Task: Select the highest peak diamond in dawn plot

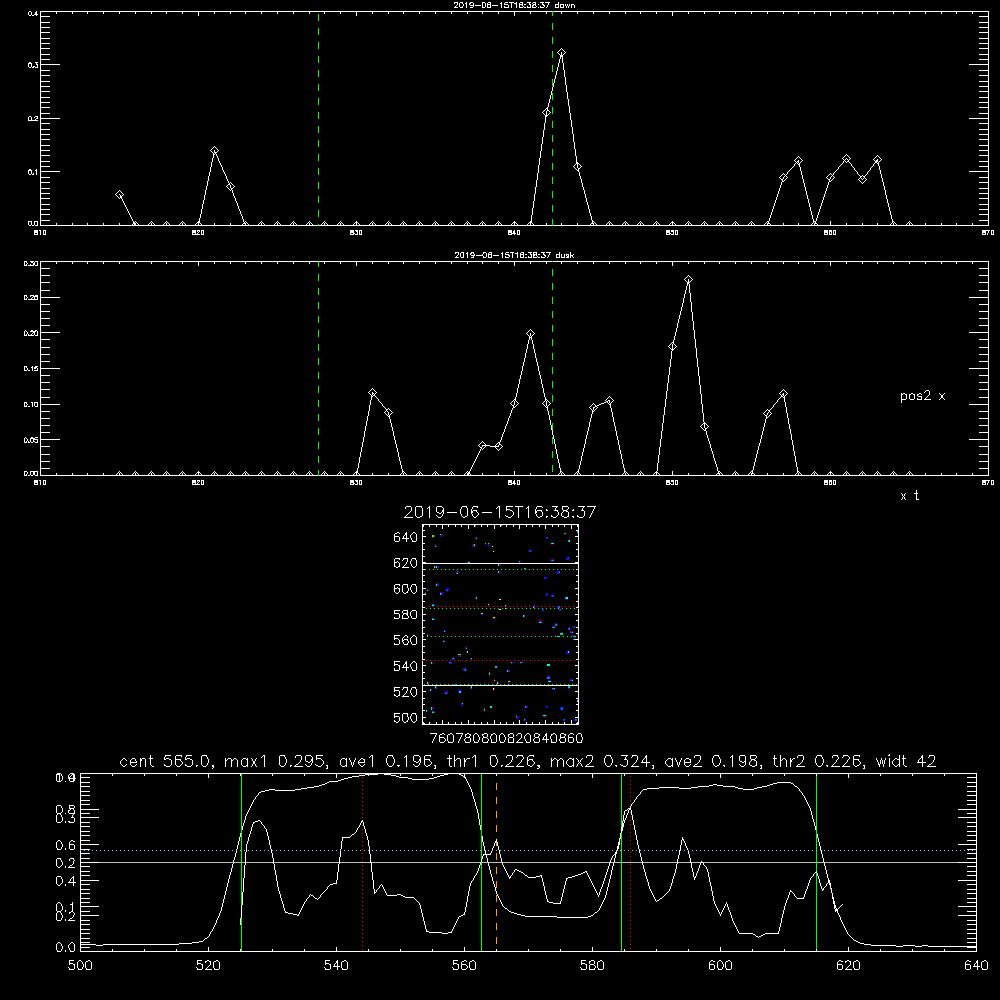Action: coord(561,53)
